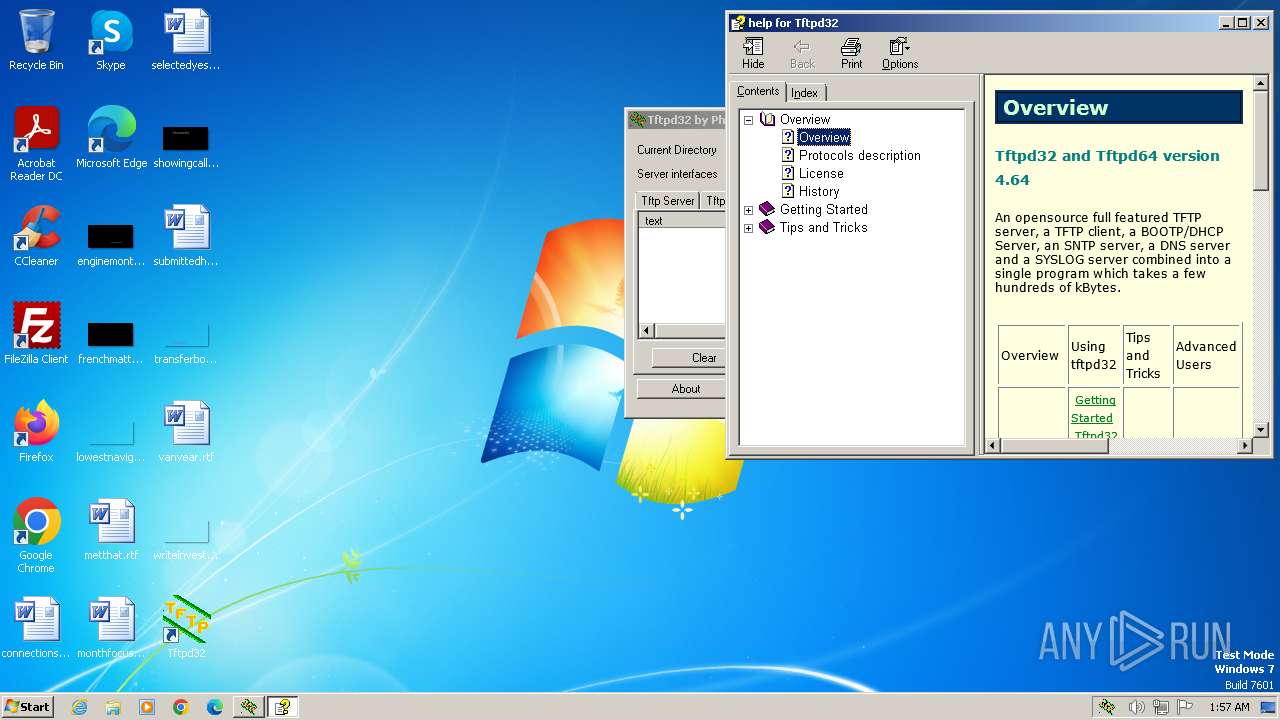This screenshot has height=720, width=1280.
Task: Click the Tftpd32 tray icon
Action: point(1107,707)
